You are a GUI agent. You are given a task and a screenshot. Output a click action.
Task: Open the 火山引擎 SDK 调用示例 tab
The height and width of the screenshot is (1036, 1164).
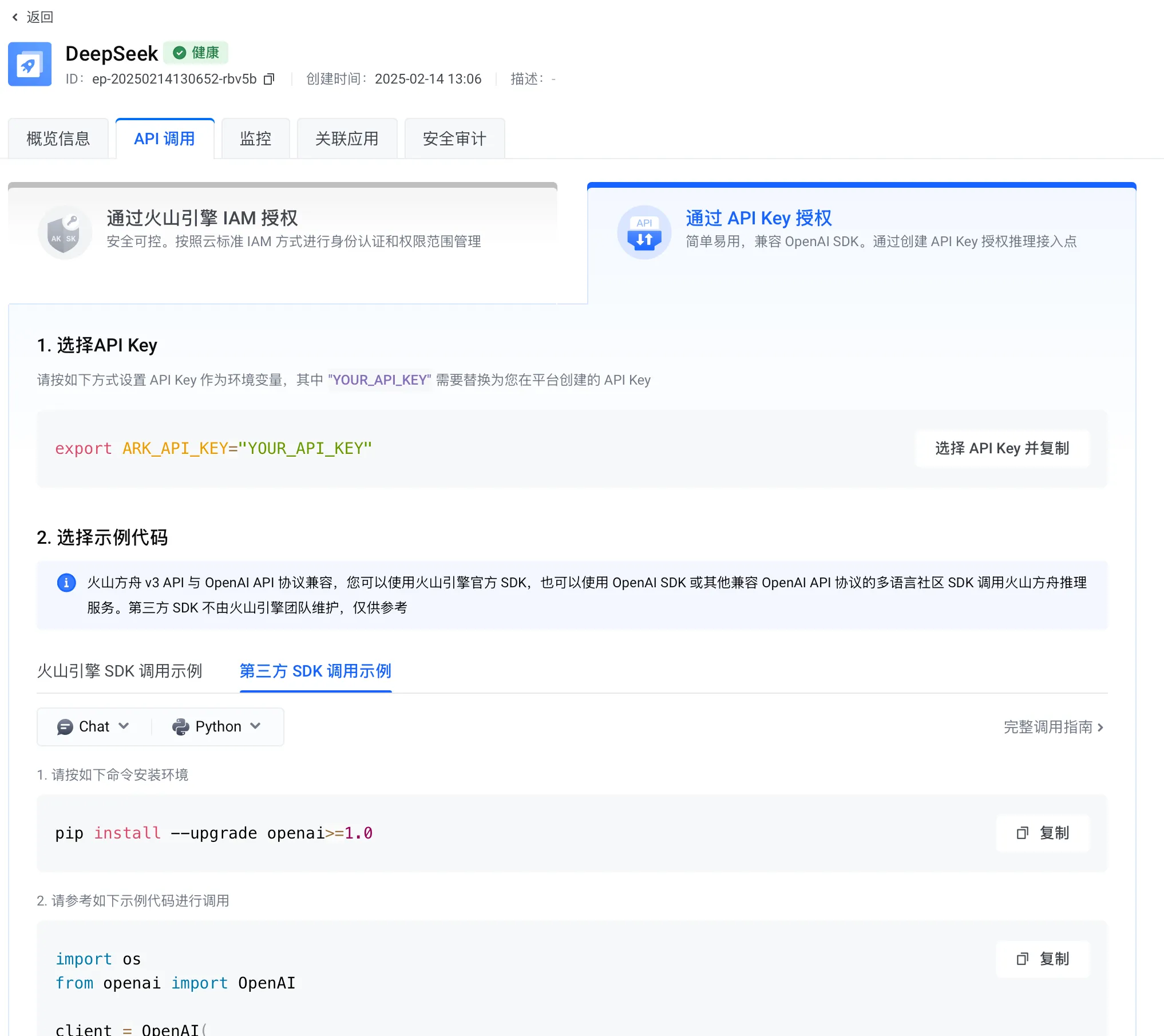click(x=120, y=670)
